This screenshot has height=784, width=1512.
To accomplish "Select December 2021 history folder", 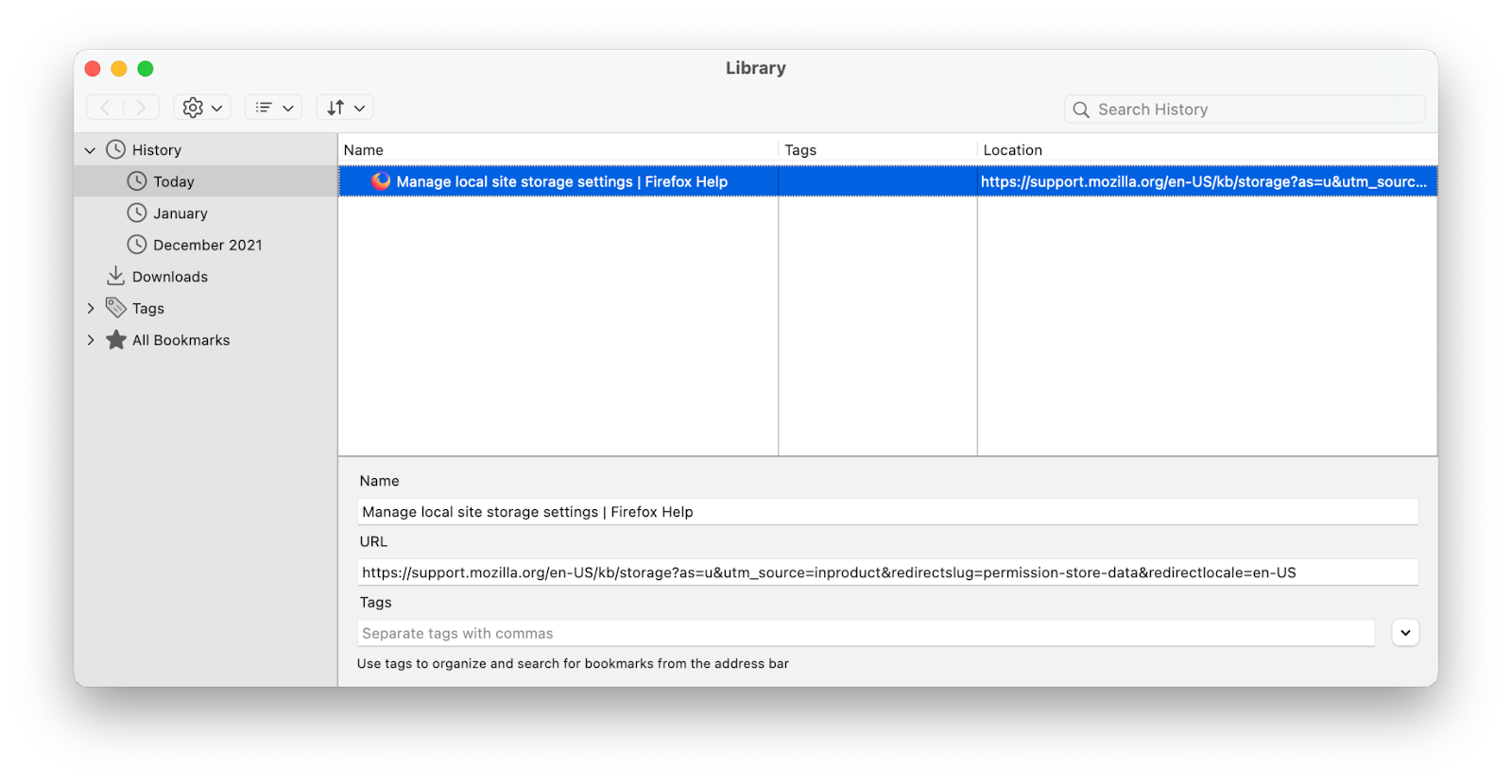I will [208, 245].
